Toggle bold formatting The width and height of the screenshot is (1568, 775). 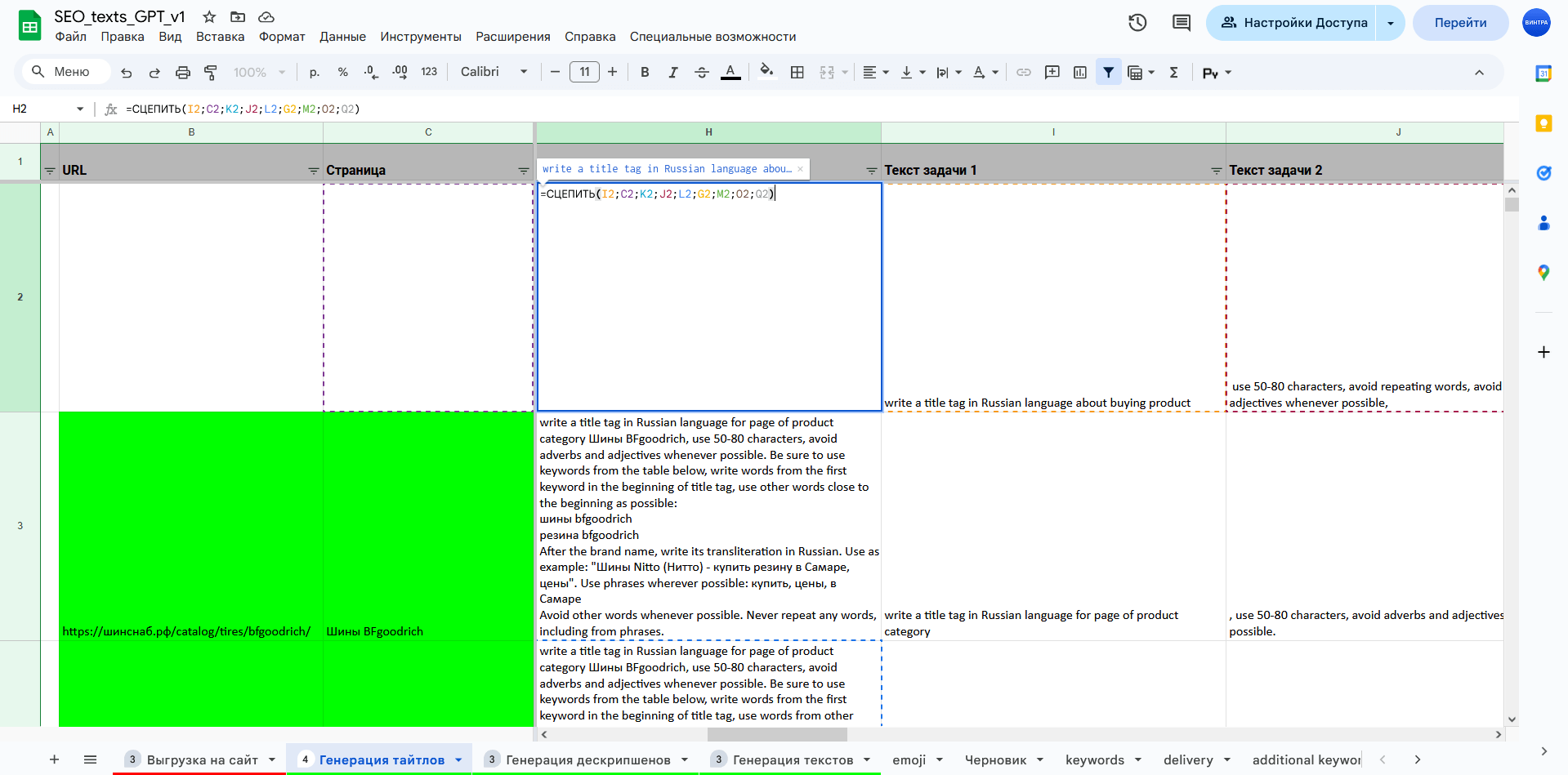click(x=645, y=73)
